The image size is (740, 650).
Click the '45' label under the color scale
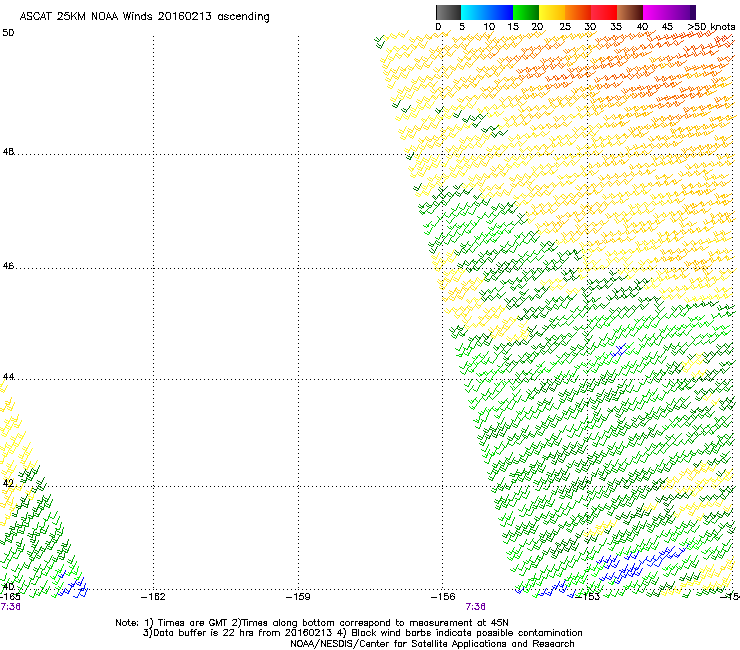(x=667, y=27)
